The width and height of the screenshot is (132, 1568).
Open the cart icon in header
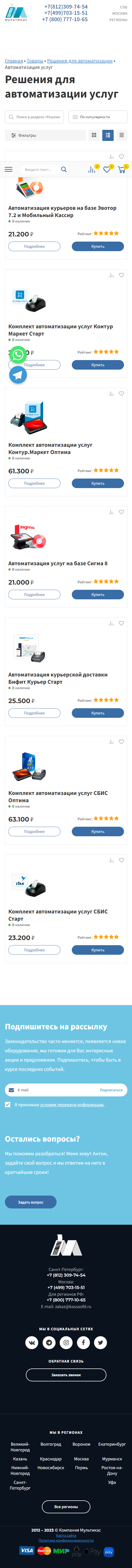coord(122,170)
